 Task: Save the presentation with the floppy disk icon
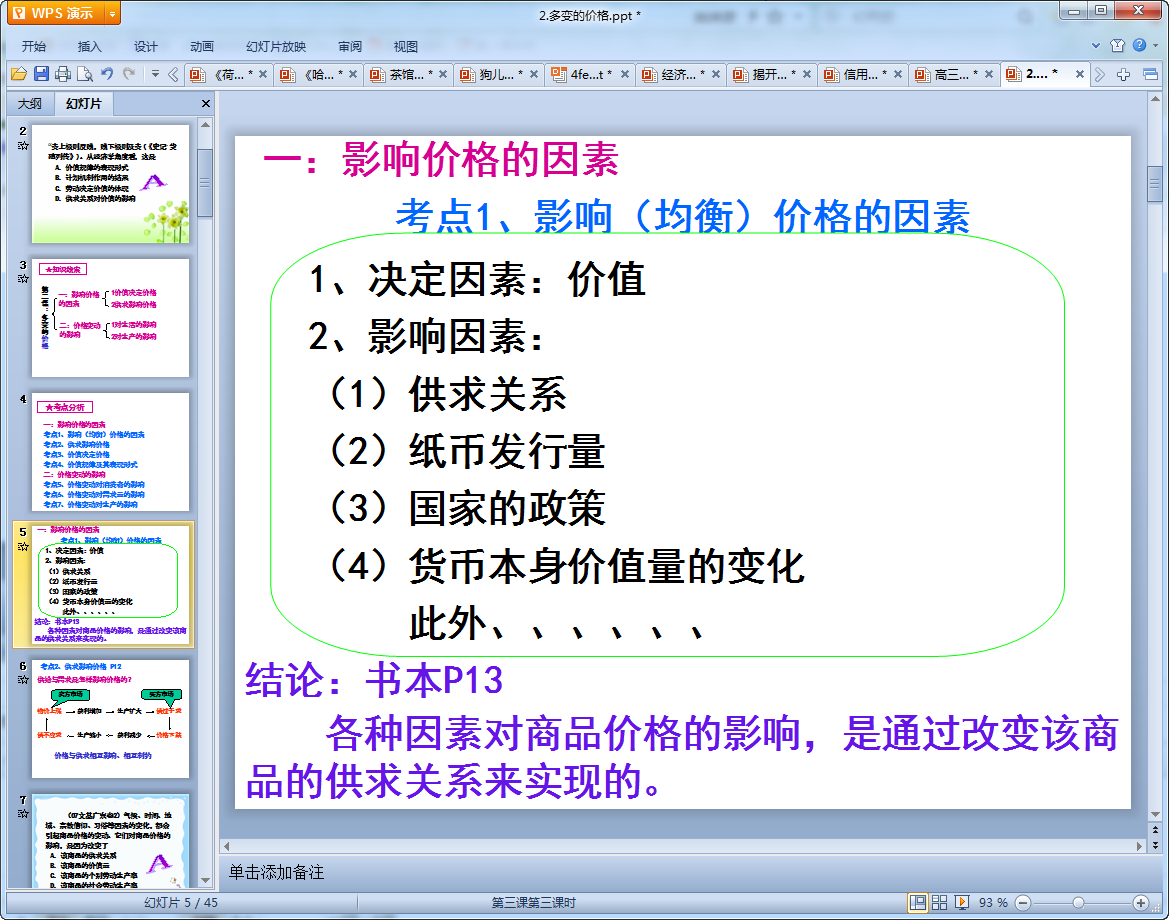(x=41, y=74)
